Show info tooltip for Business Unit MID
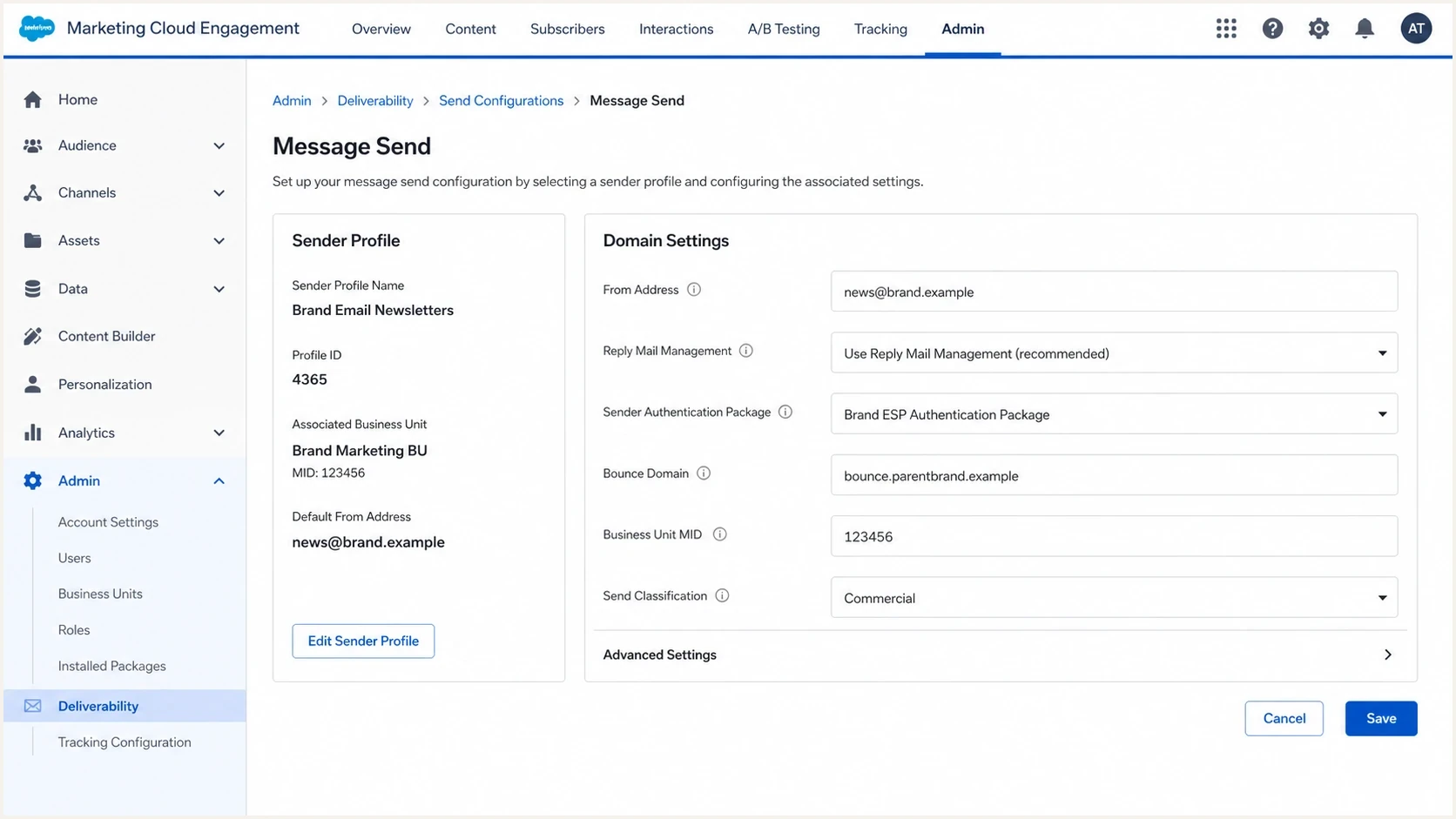 coord(720,534)
